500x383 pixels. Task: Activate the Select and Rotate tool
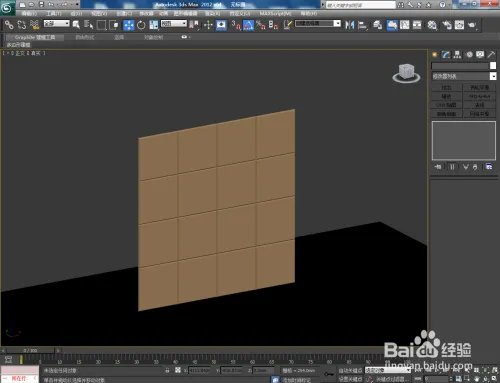click(141, 25)
